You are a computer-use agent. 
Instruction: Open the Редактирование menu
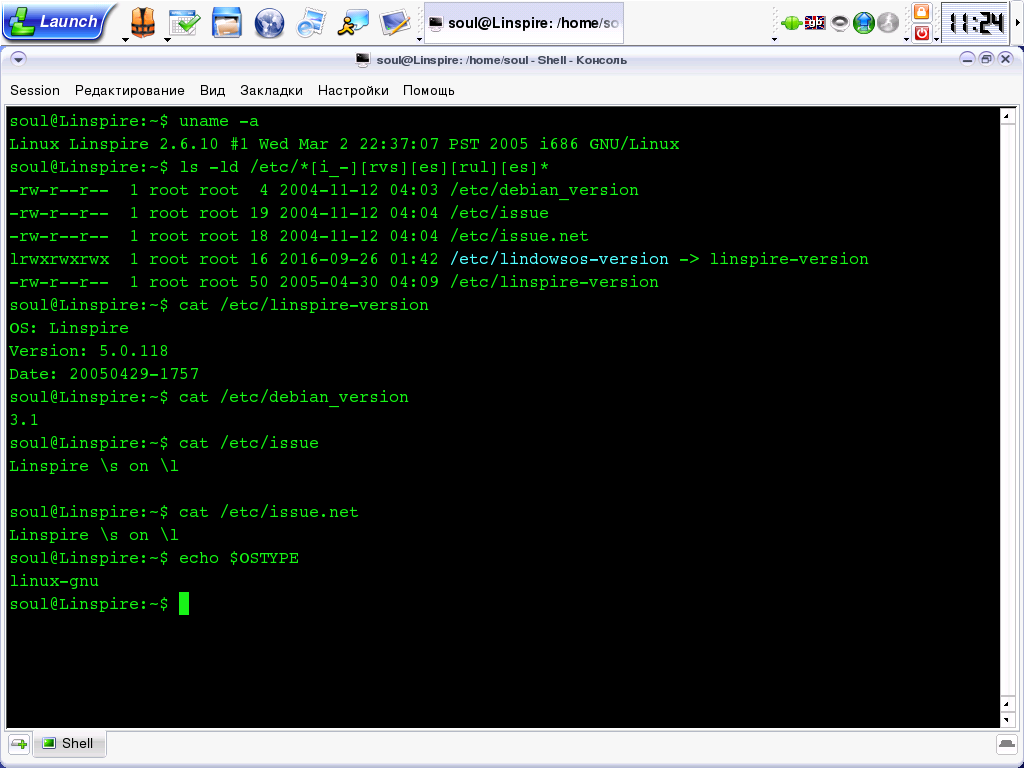(x=129, y=91)
